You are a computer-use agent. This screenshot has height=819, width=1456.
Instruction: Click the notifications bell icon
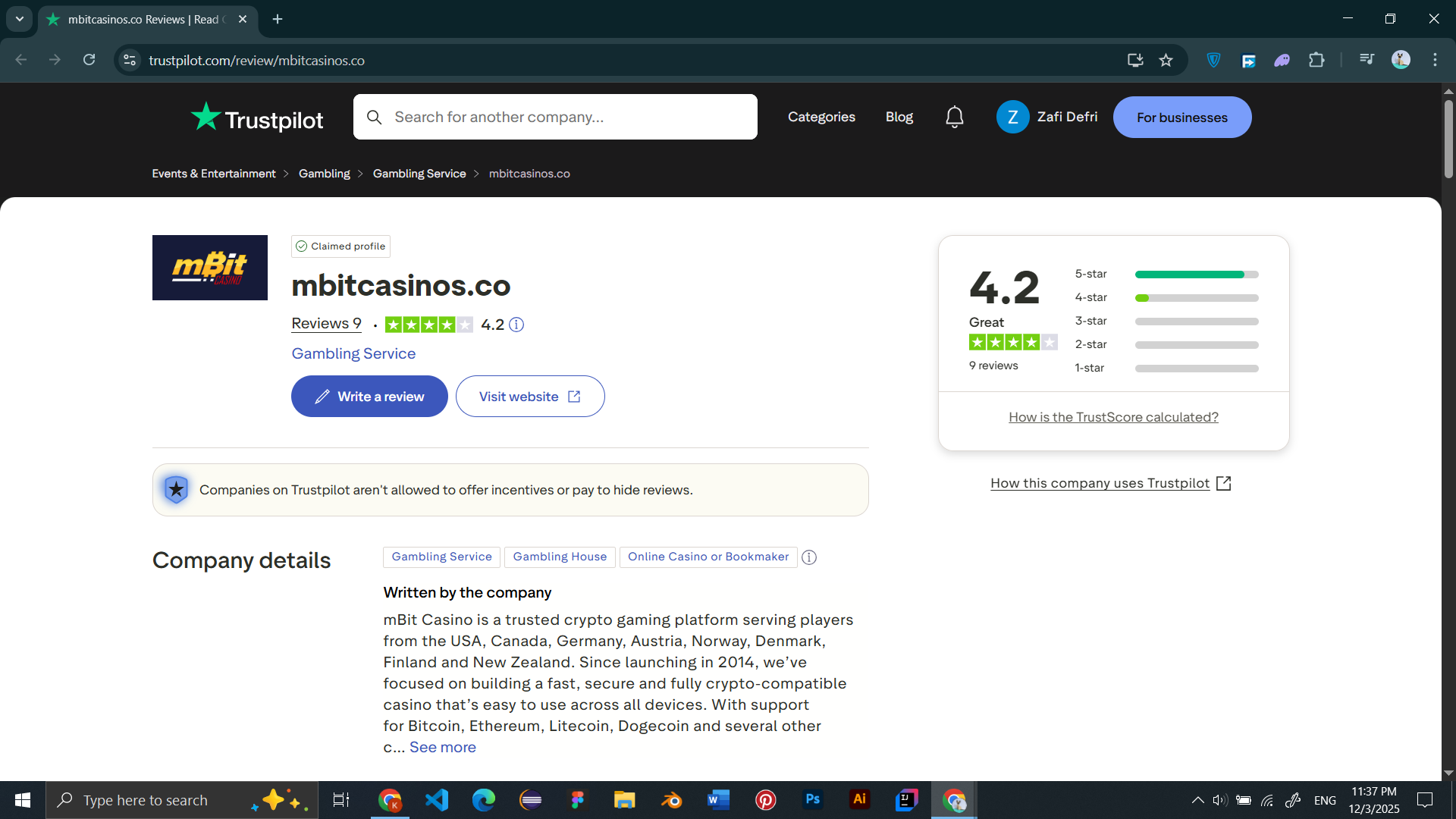(x=955, y=117)
